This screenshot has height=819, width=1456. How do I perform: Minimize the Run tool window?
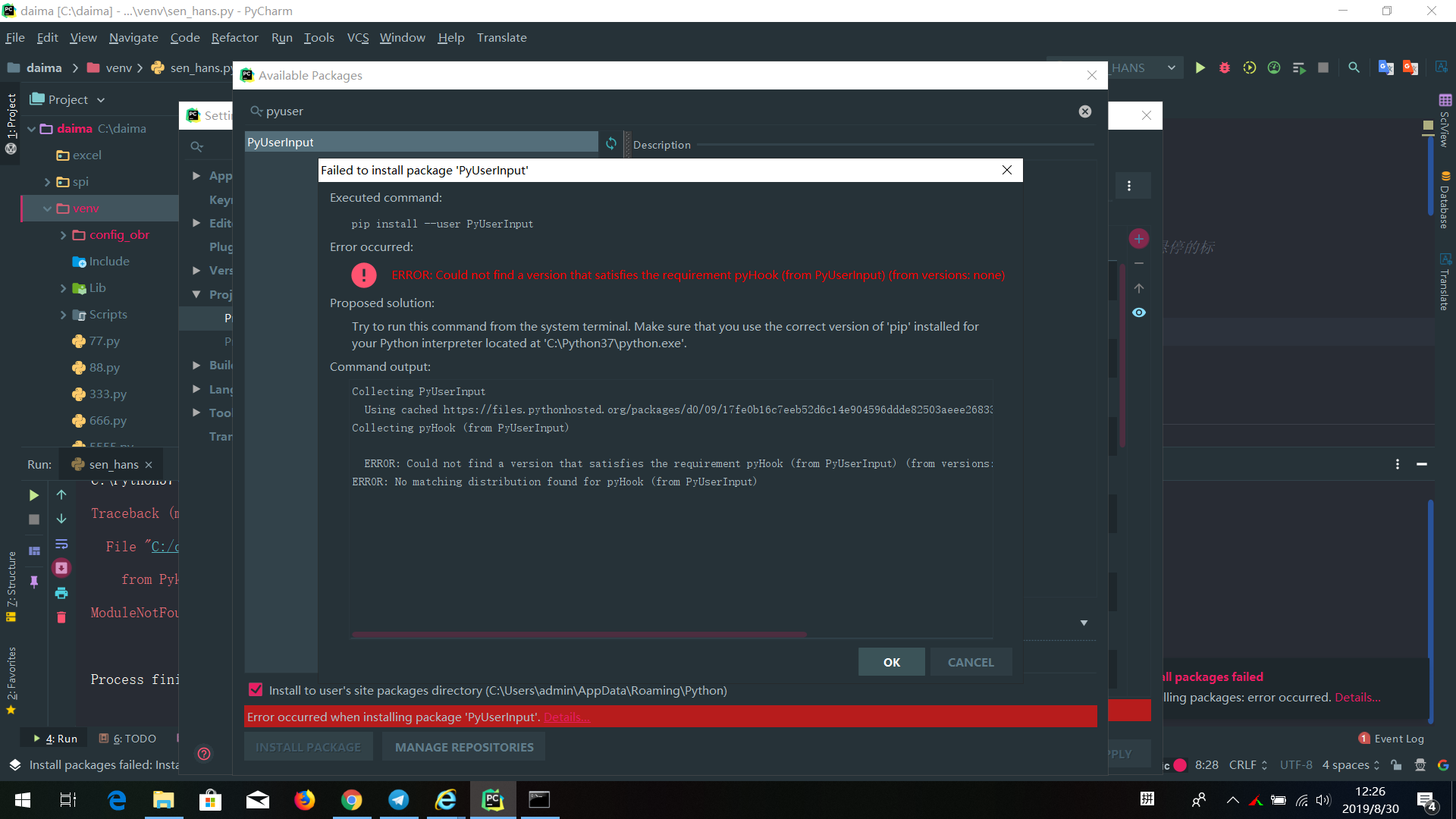coord(1422,464)
